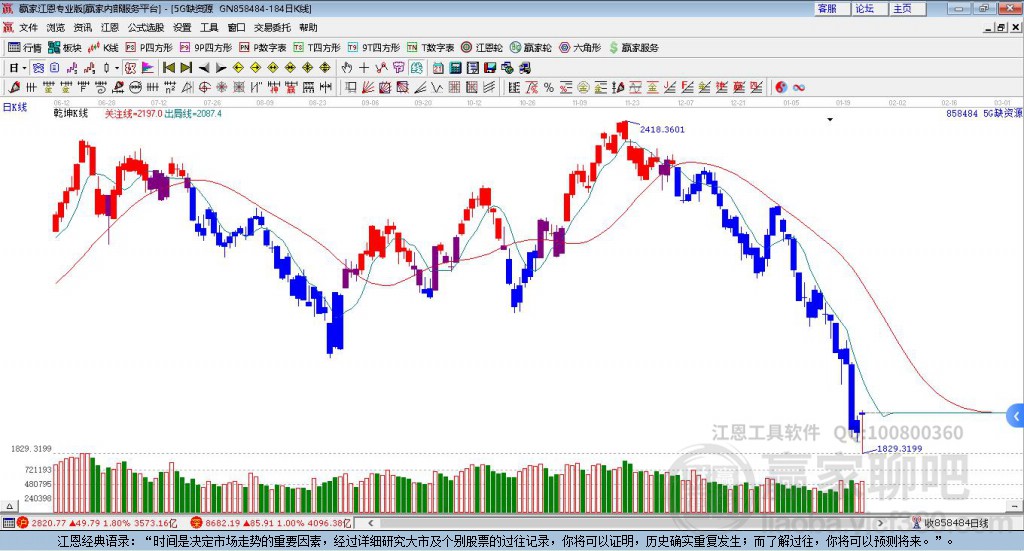This screenshot has height=551, width=1024.
Task: Click the volume panel up-triangle button
Action: [9, 506]
